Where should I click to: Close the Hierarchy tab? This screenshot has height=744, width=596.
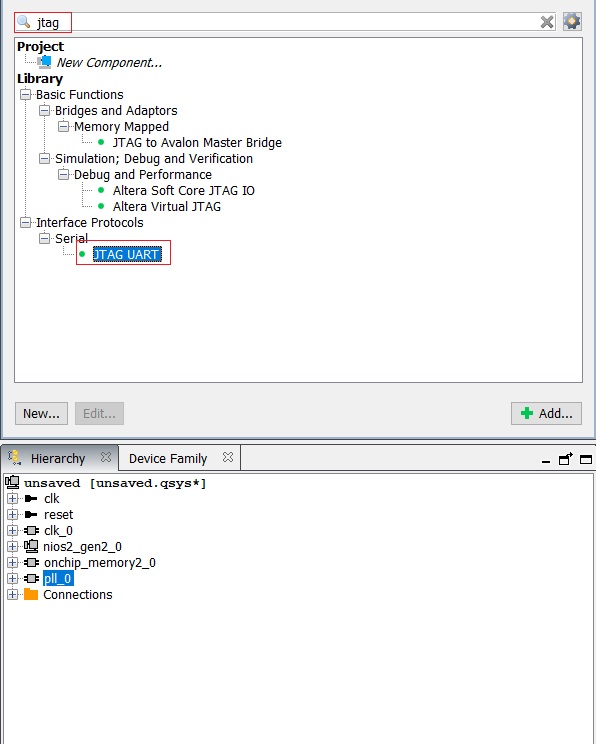(x=106, y=457)
